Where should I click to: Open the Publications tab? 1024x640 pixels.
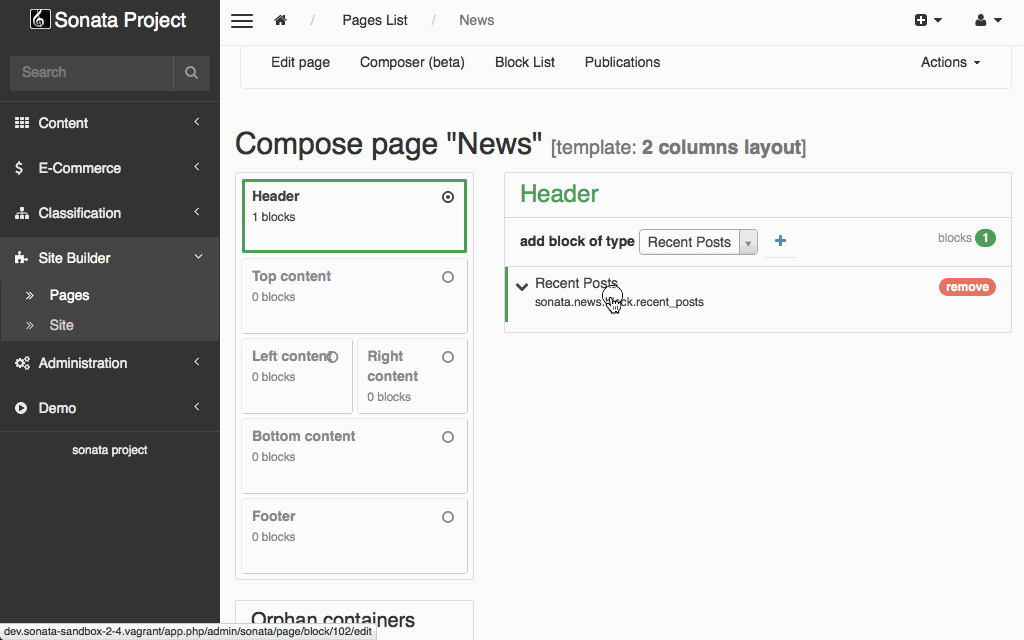pos(622,62)
